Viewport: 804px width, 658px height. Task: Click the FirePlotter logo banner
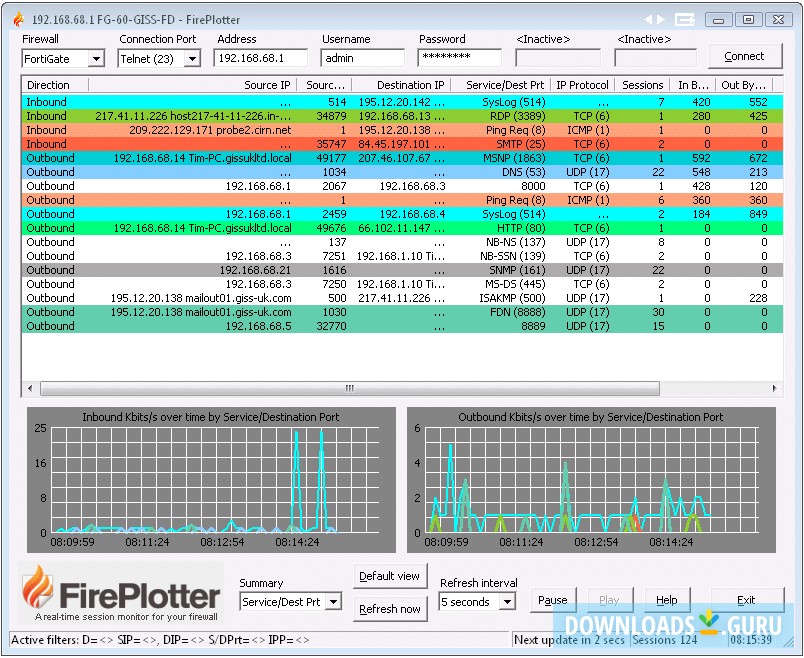[121, 593]
